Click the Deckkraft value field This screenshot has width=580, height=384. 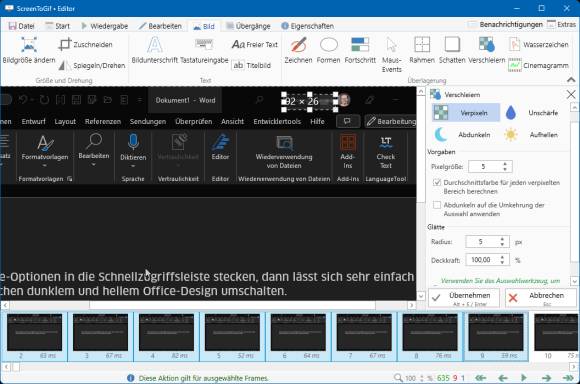pyautogui.click(x=482, y=260)
